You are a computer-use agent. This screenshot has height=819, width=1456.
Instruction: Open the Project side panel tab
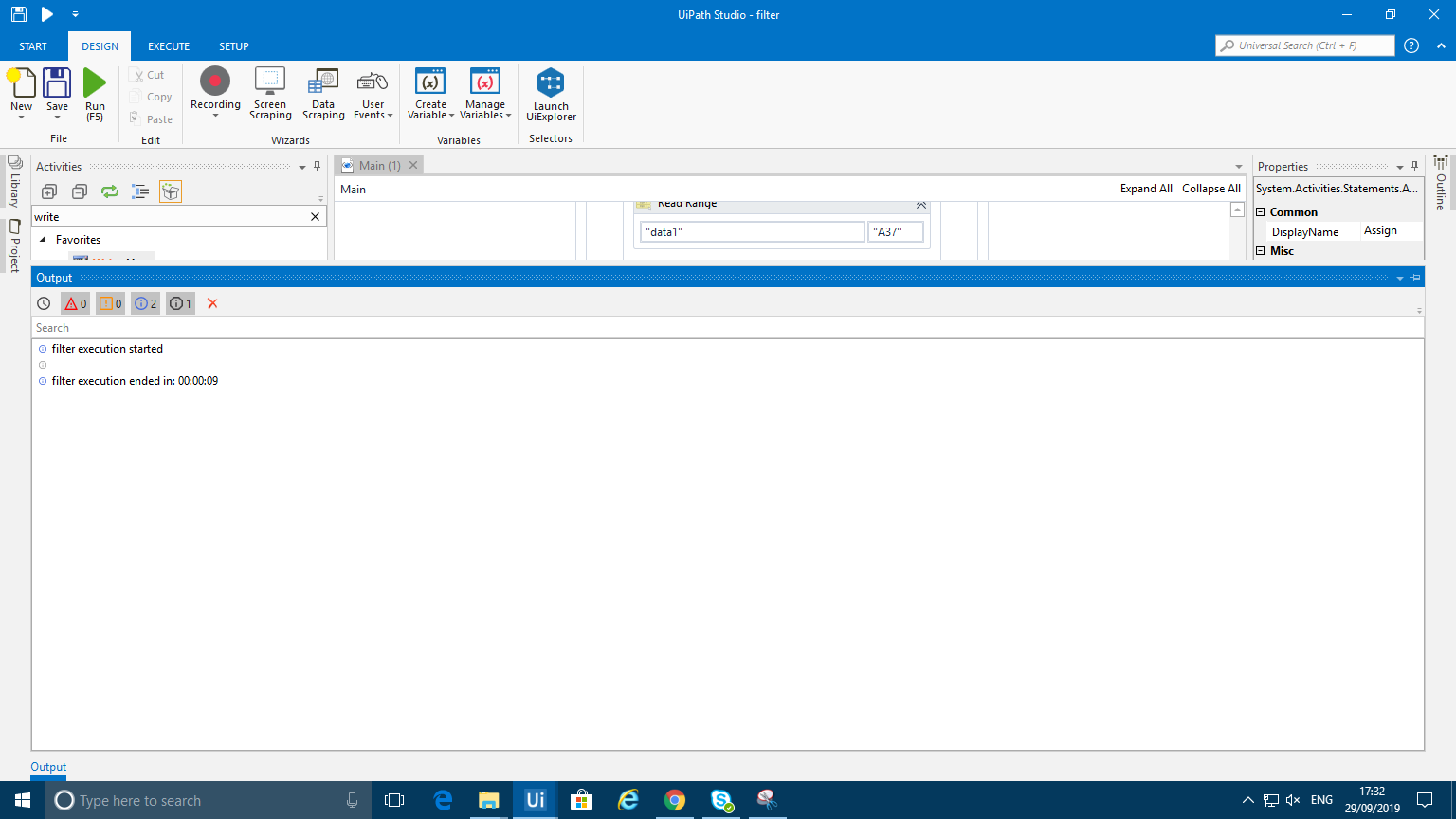[x=14, y=246]
